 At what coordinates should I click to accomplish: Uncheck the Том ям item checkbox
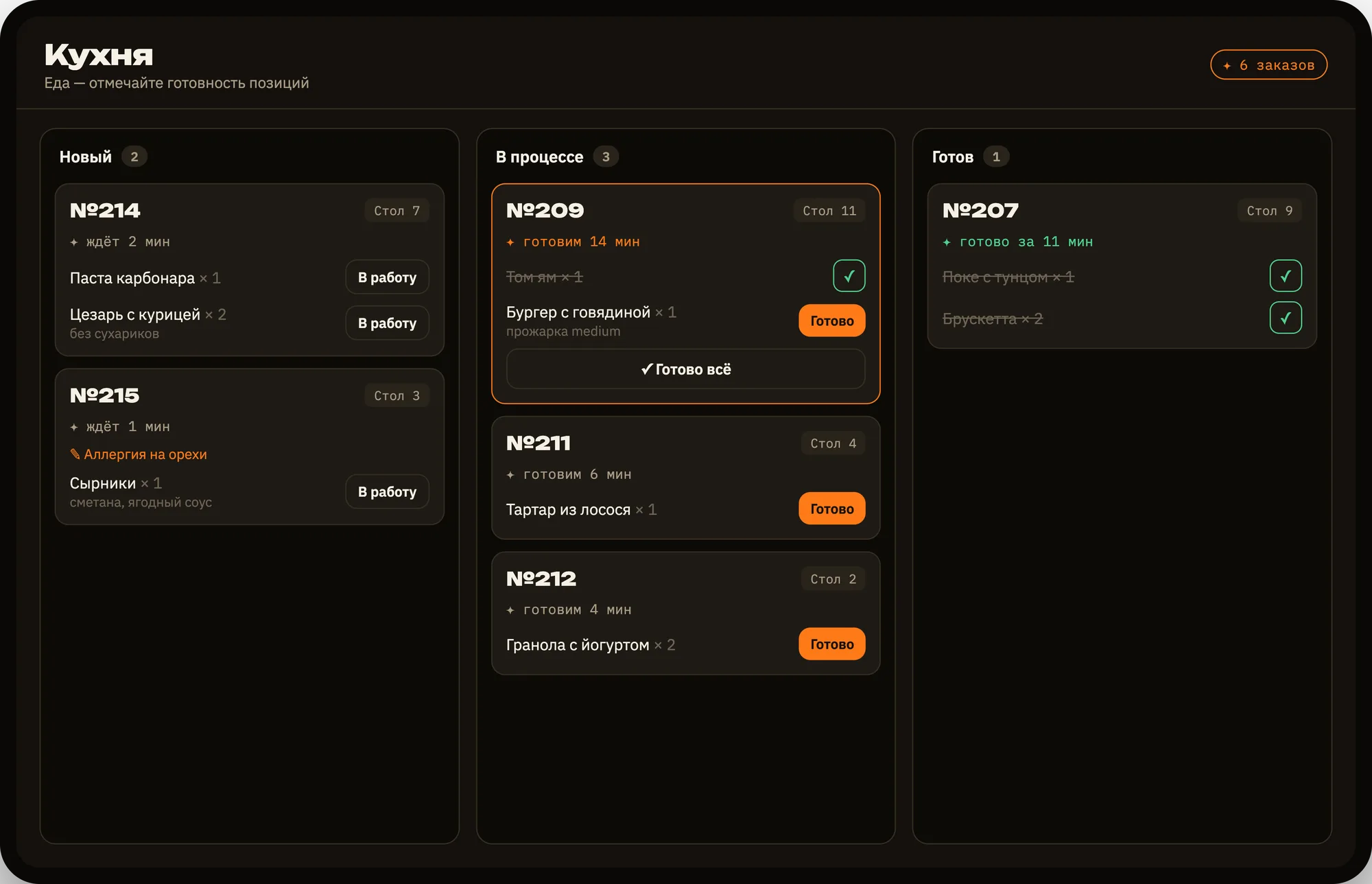pyautogui.click(x=849, y=276)
